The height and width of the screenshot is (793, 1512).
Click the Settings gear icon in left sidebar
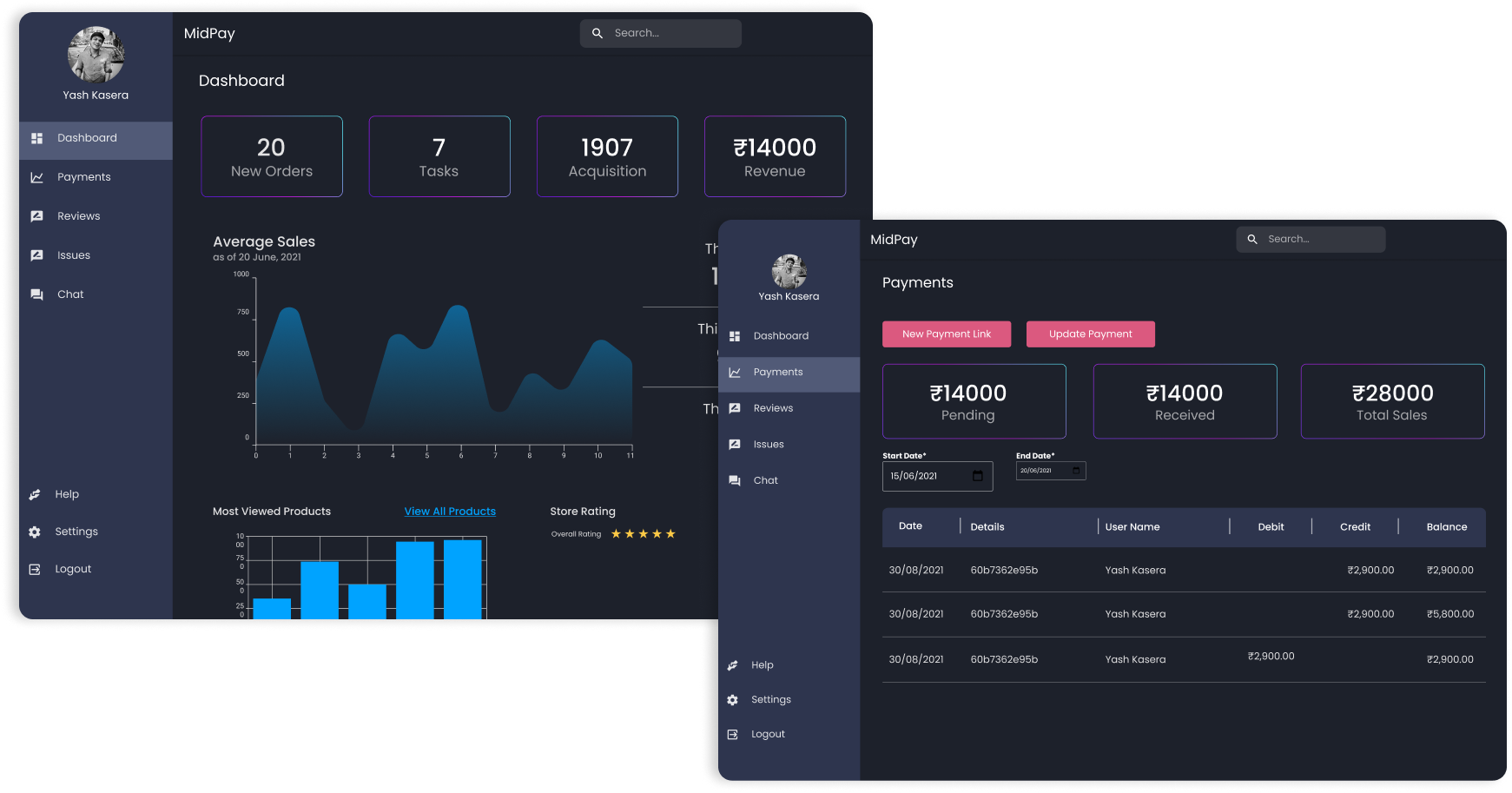(x=35, y=532)
